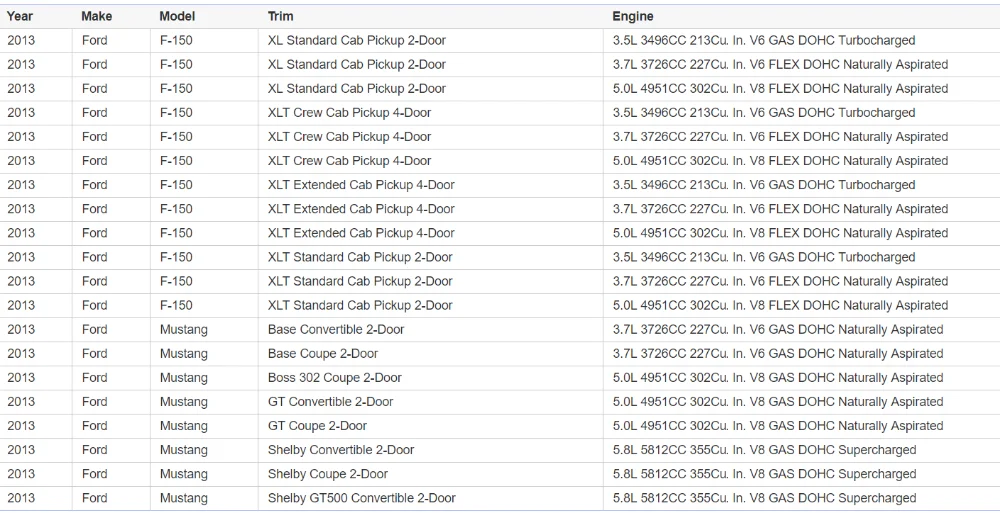Select the Boss 302 Coupe 2-Door trim cell
The image size is (1000, 513).
[x=334, y=378]
